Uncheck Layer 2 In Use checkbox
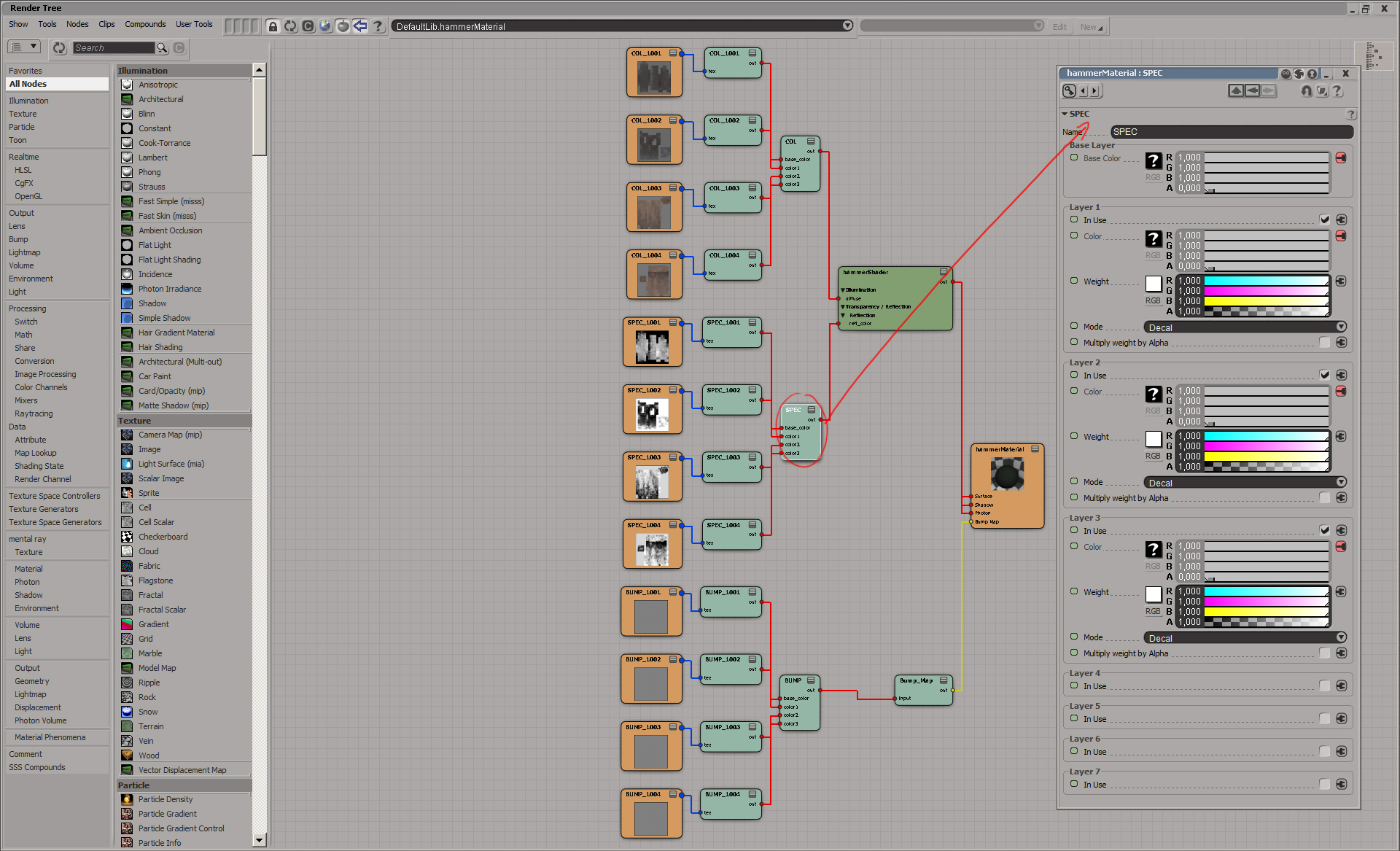The width and height of the screenshot is (1400, 851). [1324, 376]
